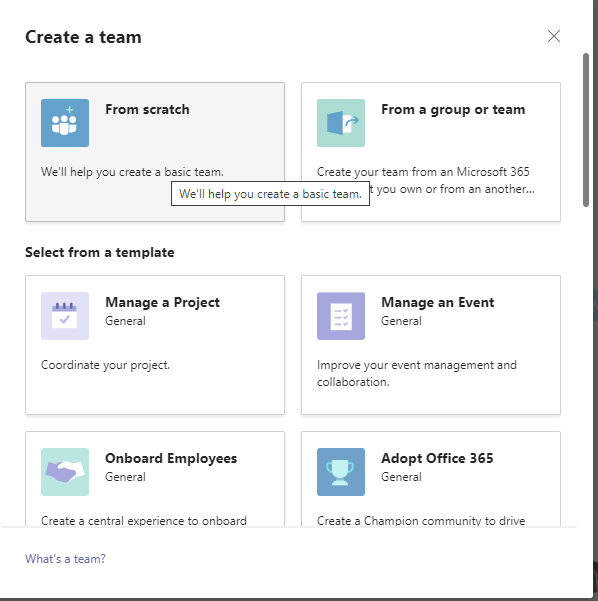The height and width of the screenshot is (601, 598).
Task: Click 'Create your team from an Microsoft 365' text
Action: [423, 172]
